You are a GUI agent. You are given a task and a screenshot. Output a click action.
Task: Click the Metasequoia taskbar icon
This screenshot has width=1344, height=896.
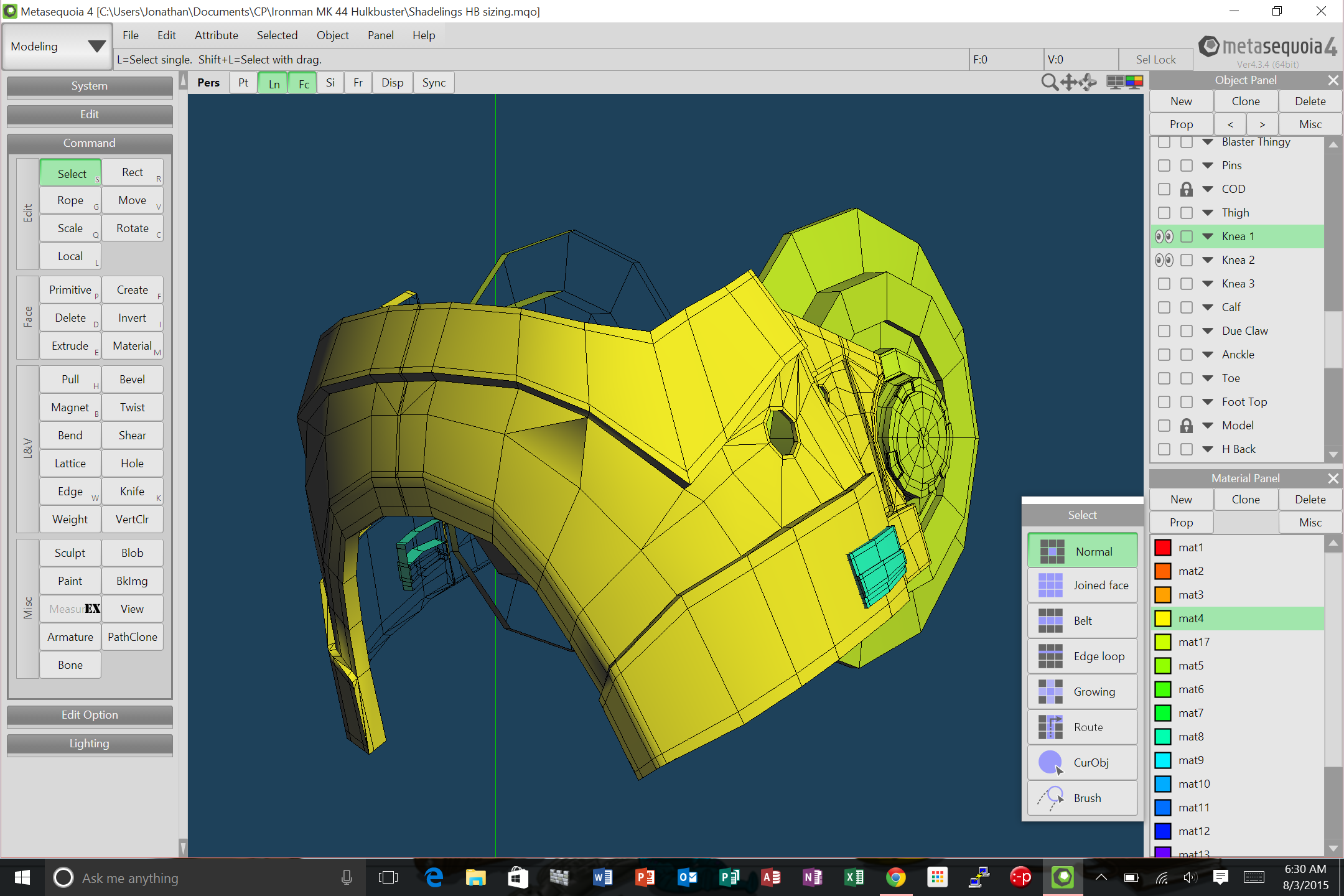tap(1063, 877)
